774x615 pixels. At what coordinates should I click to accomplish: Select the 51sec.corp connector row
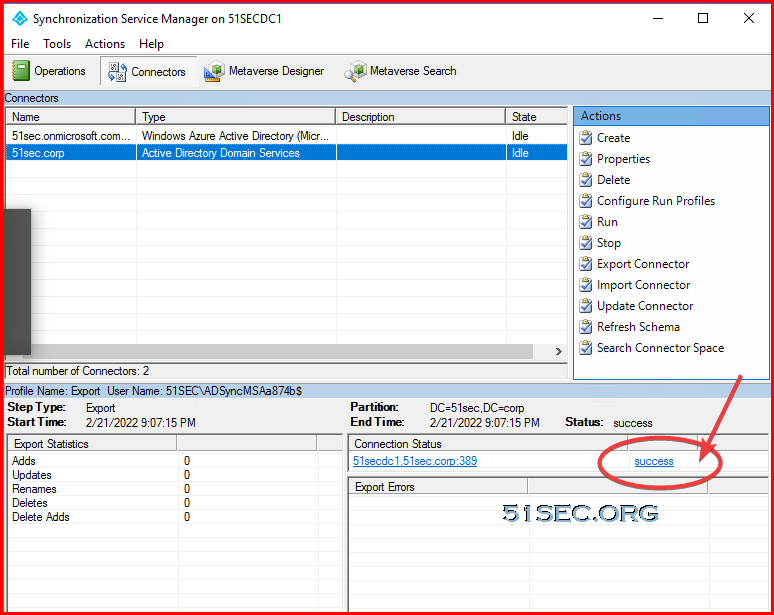click(x=287, y=153)
